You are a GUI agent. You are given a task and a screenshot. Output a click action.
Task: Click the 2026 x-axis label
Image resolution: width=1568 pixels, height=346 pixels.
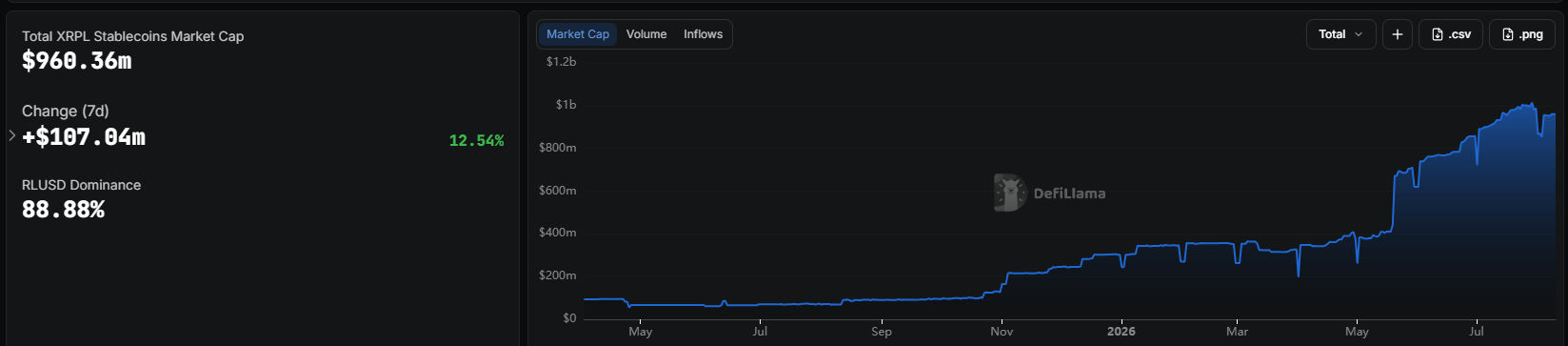coord(1121,332)
